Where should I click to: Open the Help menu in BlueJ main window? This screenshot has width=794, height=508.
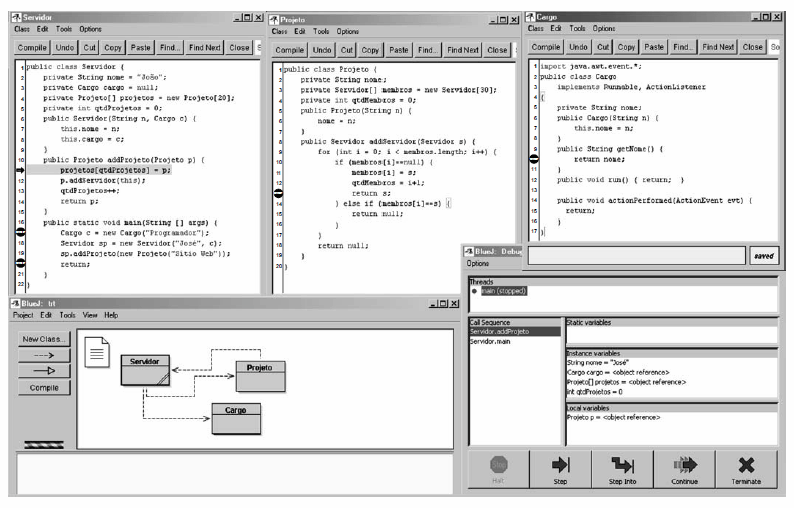[111, 315]
